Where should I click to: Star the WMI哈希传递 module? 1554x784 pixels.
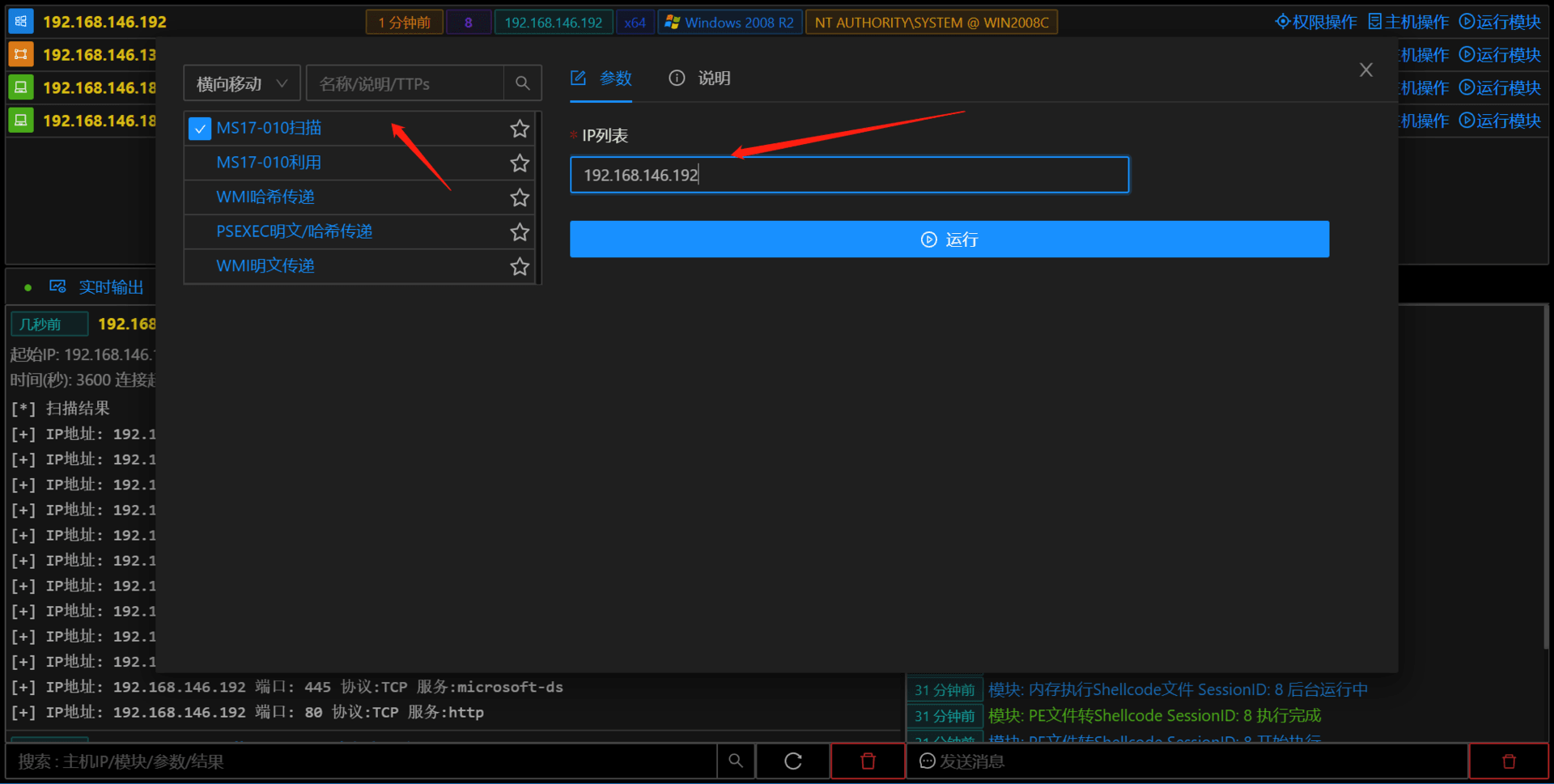520,197
